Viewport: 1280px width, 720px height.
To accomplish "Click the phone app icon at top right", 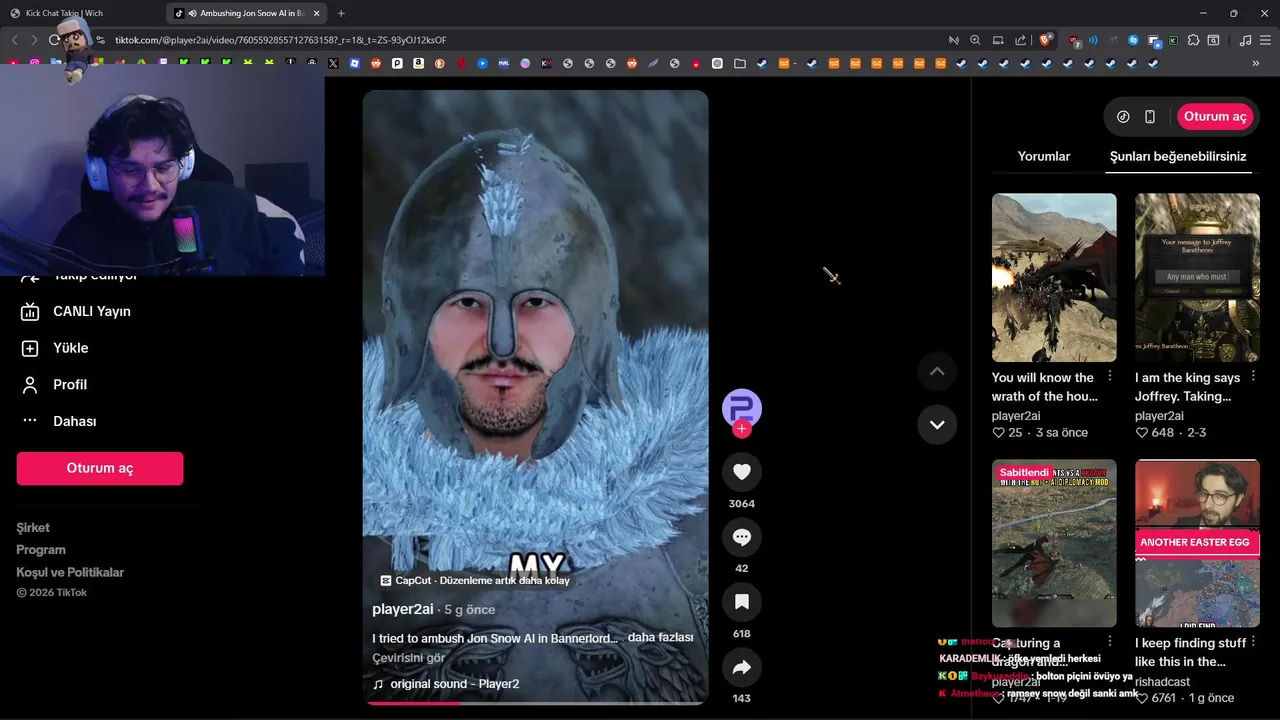I will [1150, 116].
